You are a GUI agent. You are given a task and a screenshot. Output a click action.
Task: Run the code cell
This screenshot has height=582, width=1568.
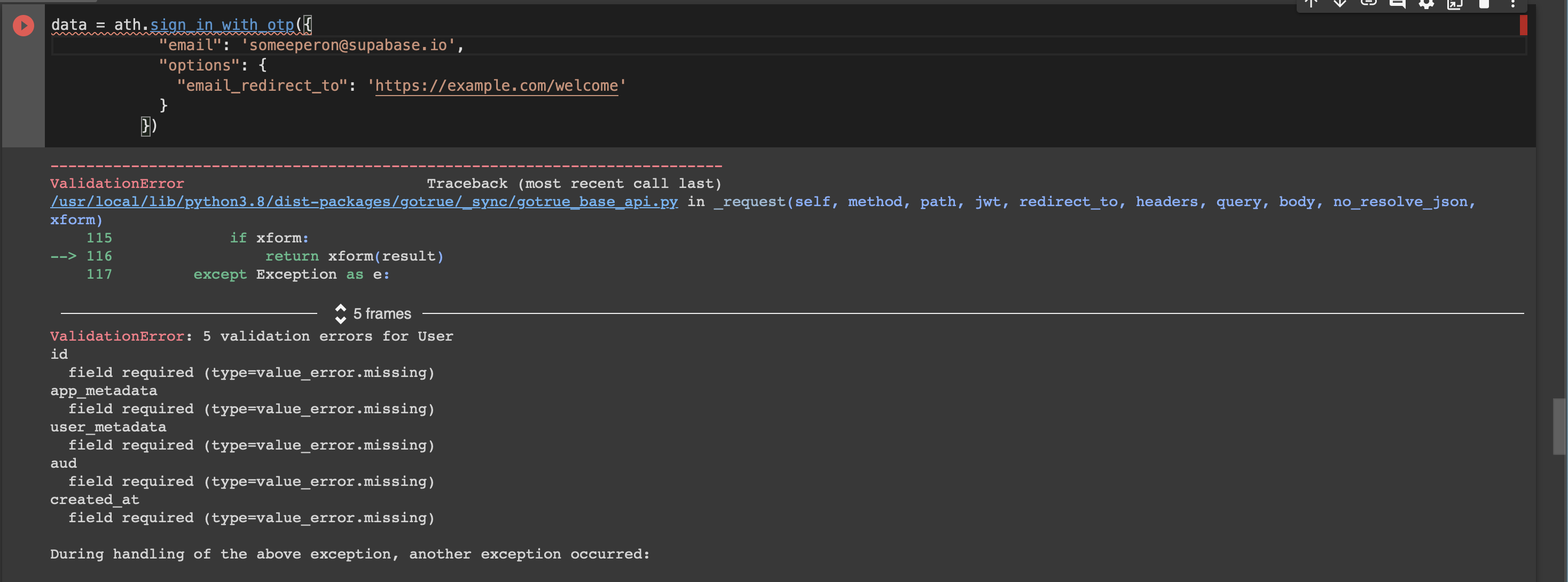[x=23, y=26]
